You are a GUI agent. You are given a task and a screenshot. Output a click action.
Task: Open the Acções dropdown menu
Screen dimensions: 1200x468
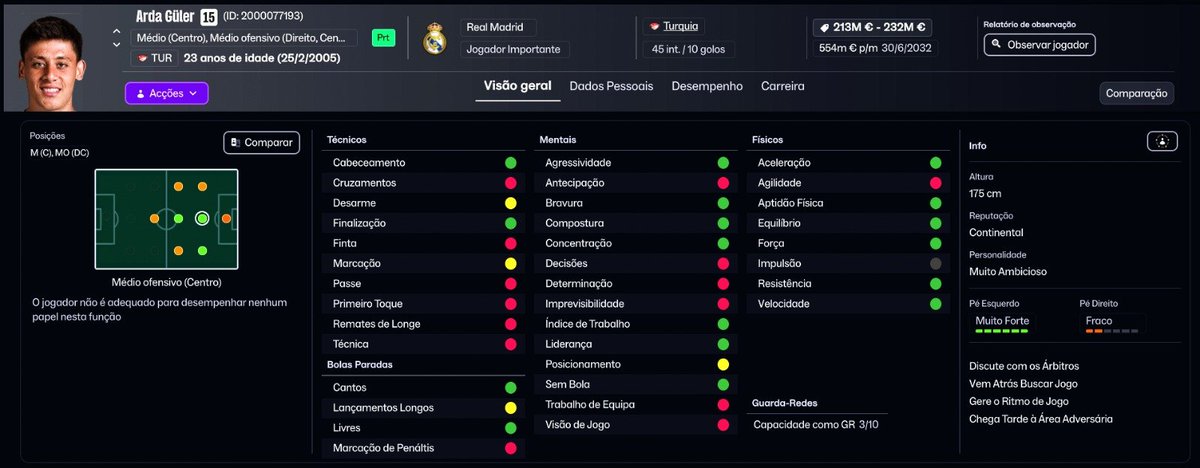click(167, 93)
